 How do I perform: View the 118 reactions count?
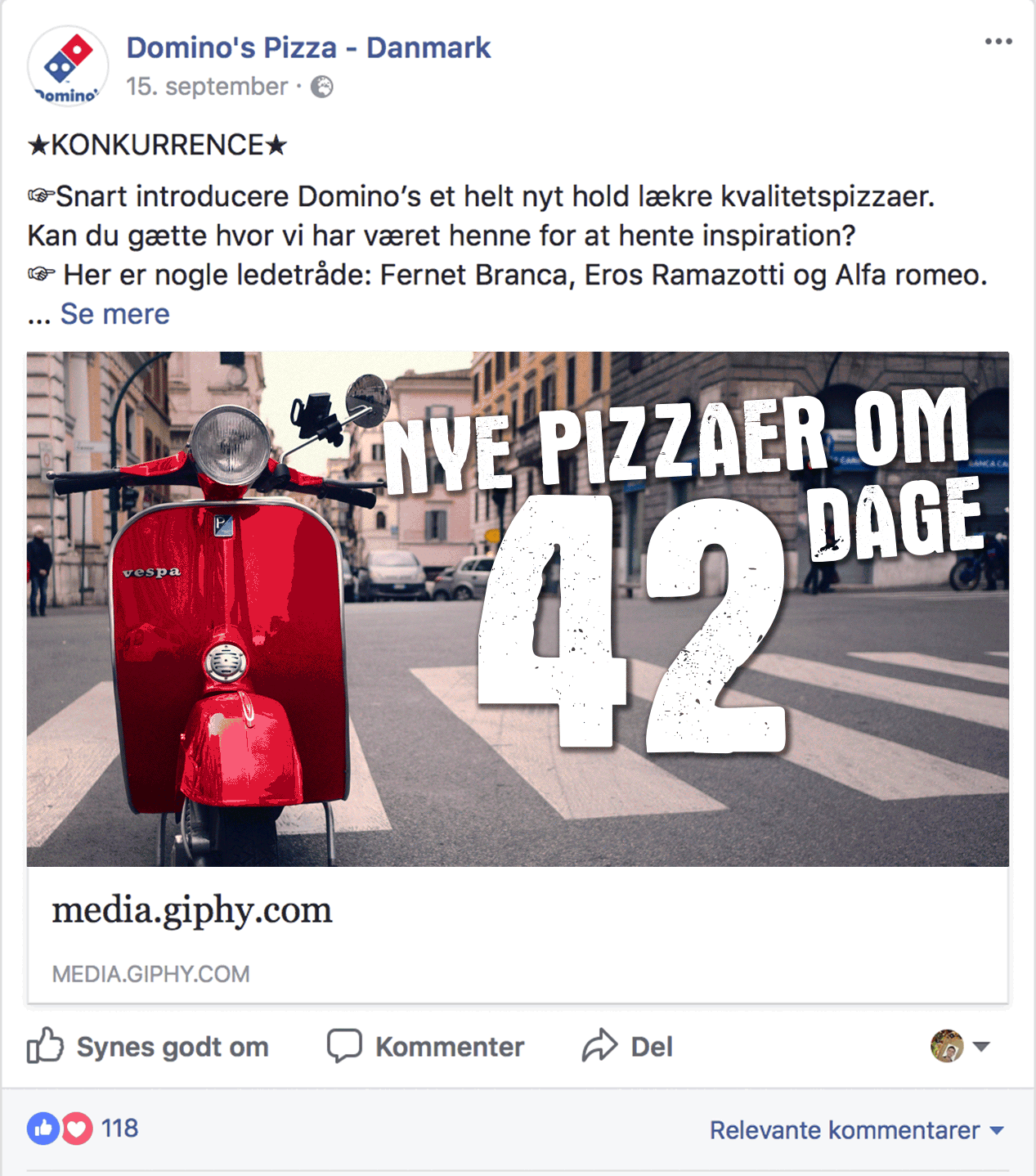tap(119, 1129)
